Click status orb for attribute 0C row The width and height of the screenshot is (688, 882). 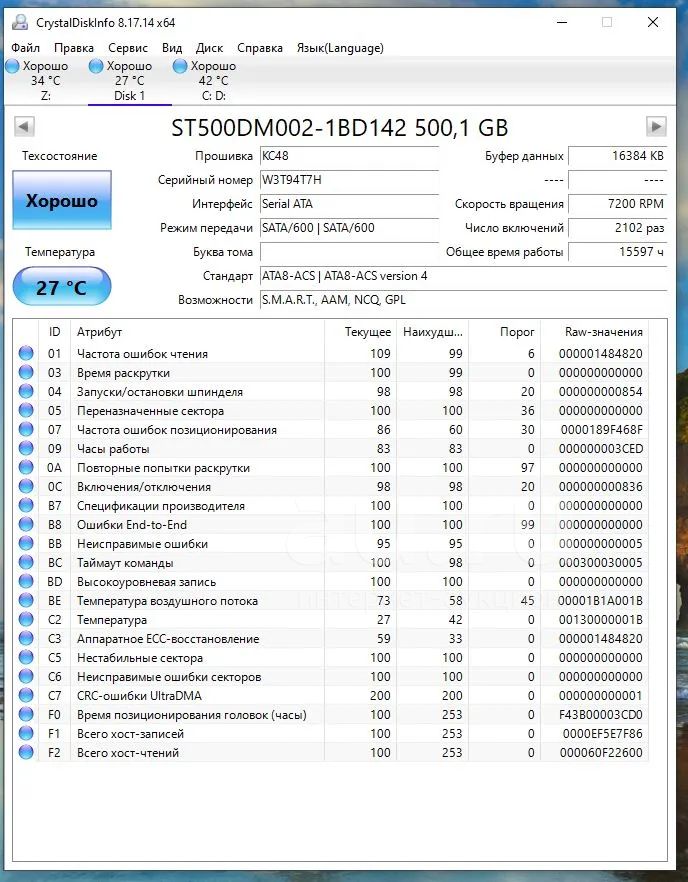[x=26, y=487]
